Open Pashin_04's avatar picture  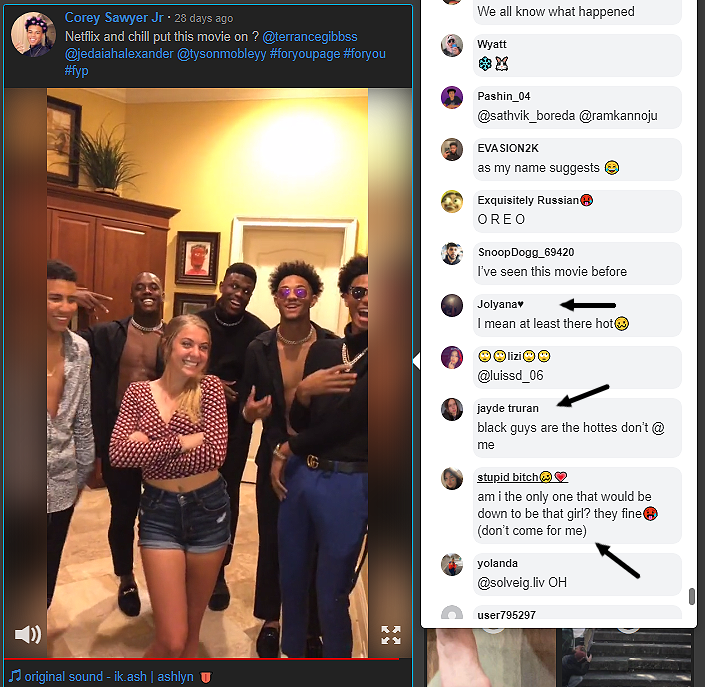[x=452, y=98]
